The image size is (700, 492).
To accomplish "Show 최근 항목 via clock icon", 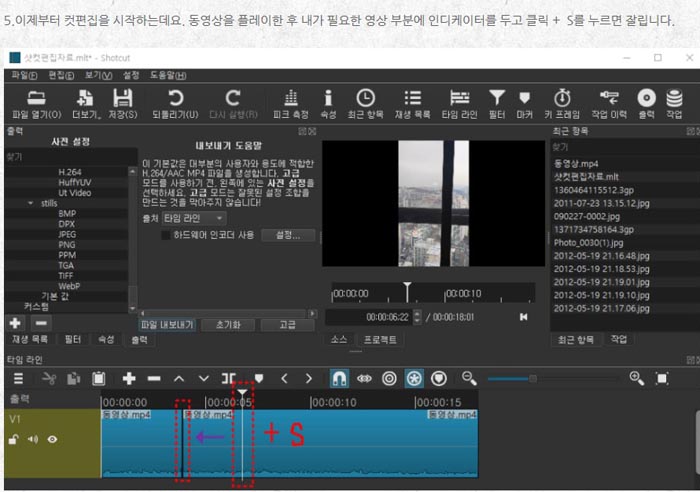I will [x=365, y=104].
